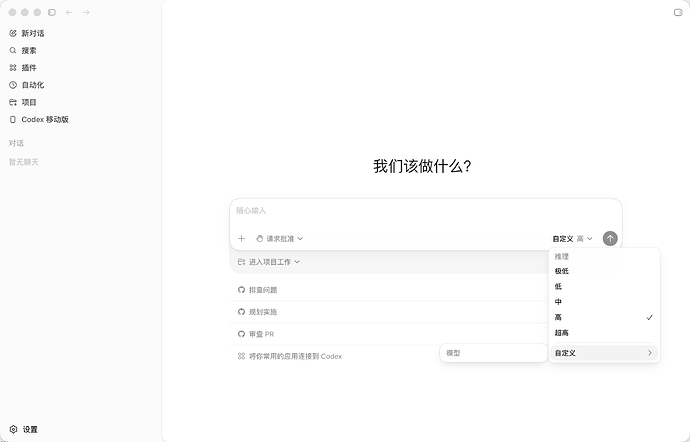Open 自动化 in the sidebar
This screenshot has height=442, width=690.
tap(33, 85)
